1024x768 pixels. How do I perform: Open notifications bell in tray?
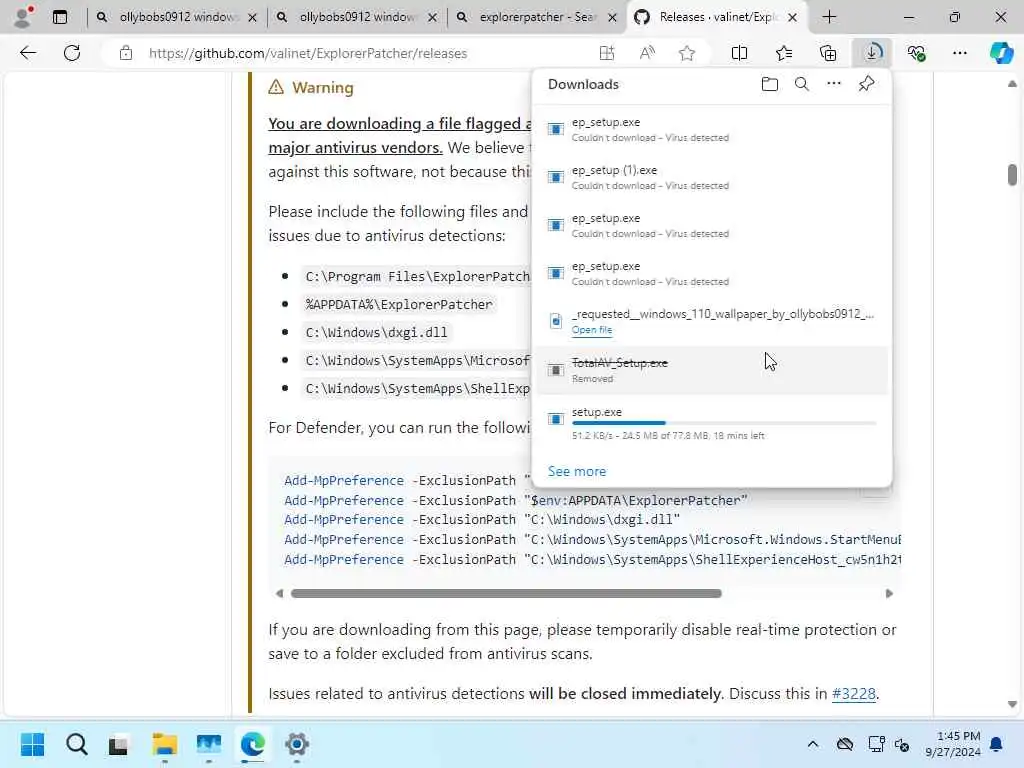coord(996,744)
